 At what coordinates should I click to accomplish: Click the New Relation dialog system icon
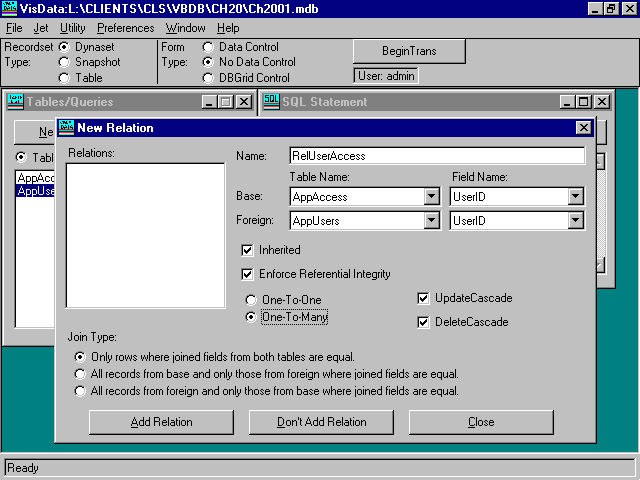pos(66,127)
